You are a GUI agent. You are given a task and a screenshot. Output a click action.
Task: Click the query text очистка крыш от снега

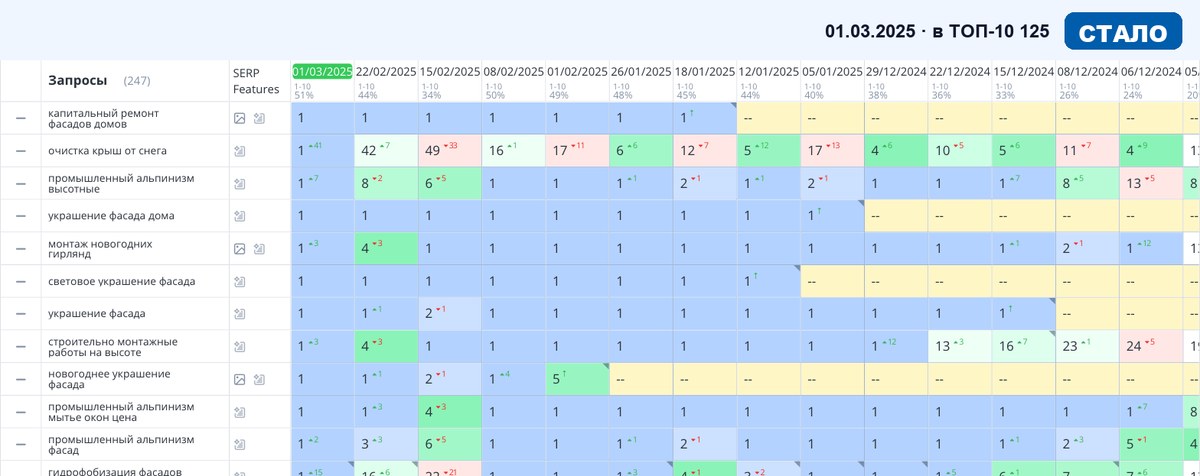(108, 151)
